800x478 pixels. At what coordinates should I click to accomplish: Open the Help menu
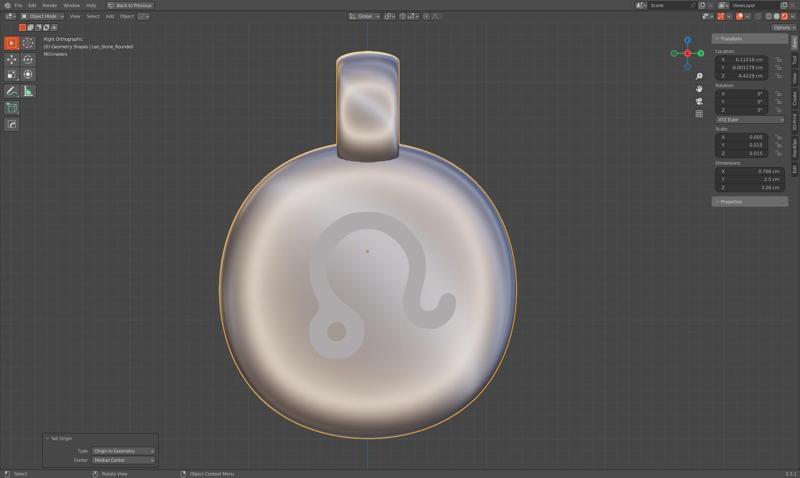coord(91,5)
